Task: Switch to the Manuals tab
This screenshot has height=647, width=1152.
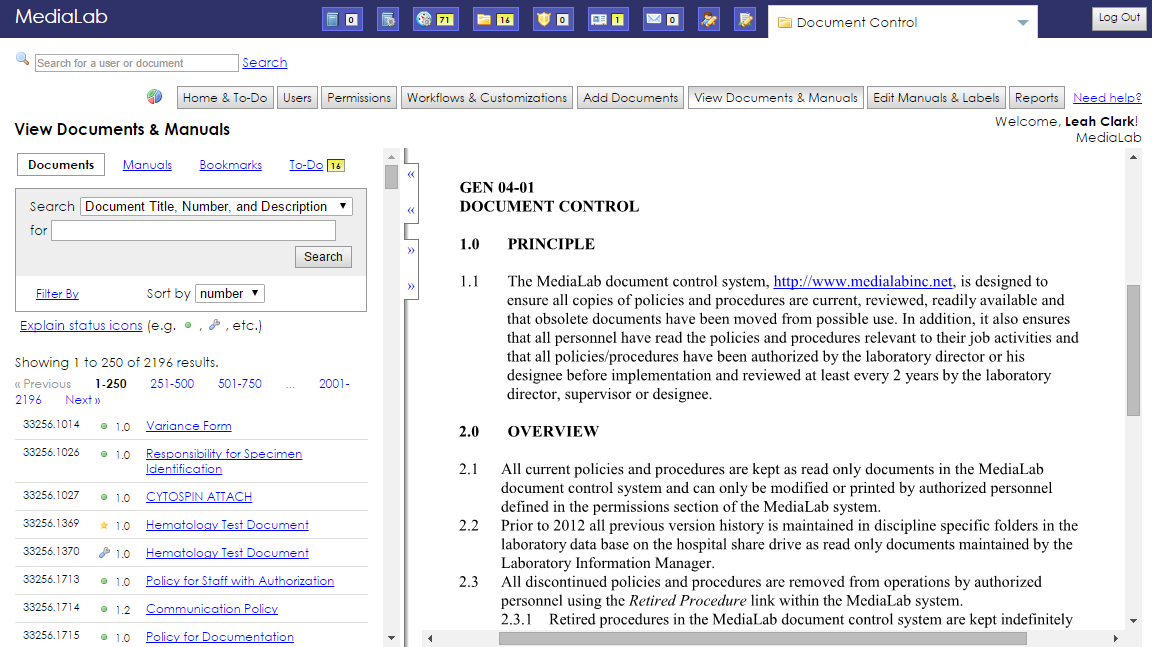Action: click(147, 165)
